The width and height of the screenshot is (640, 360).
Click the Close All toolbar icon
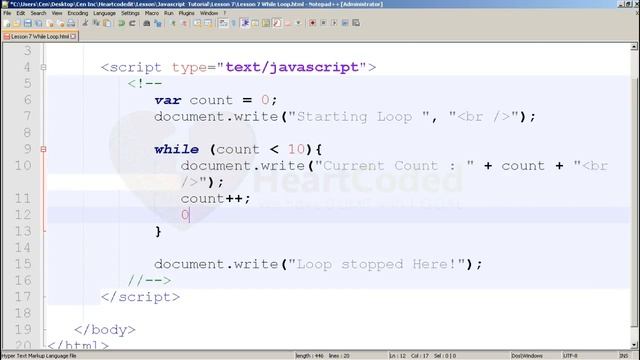[x=61, y=23]
